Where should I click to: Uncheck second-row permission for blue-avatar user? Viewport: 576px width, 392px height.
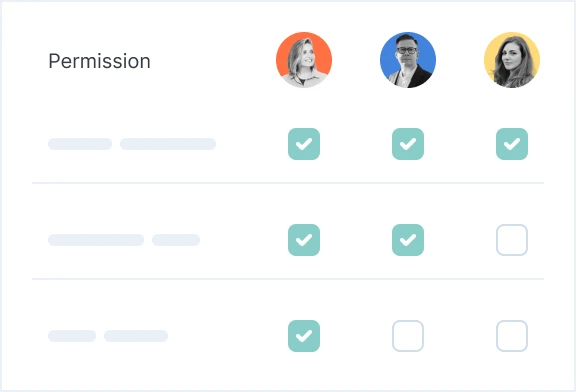(408, 240)
